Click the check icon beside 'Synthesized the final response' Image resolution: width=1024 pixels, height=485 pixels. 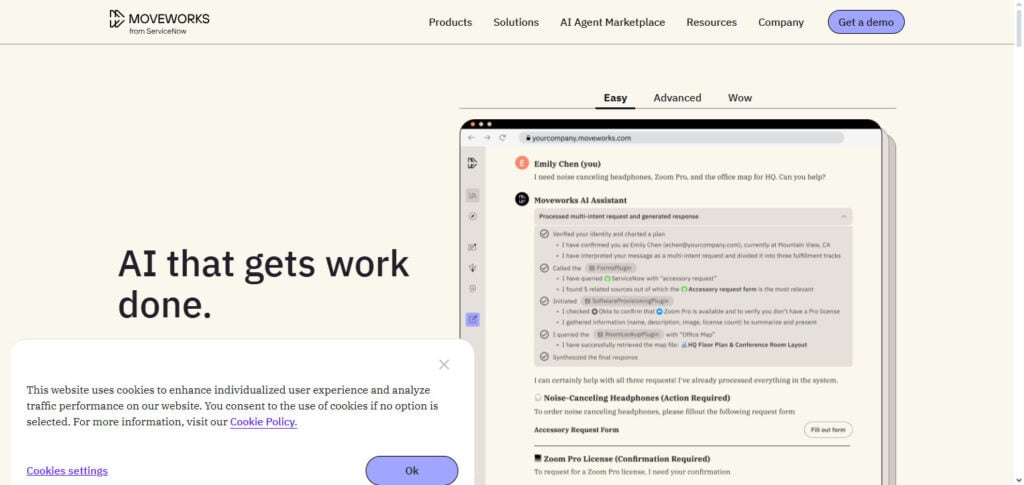[x=544, y=357]
